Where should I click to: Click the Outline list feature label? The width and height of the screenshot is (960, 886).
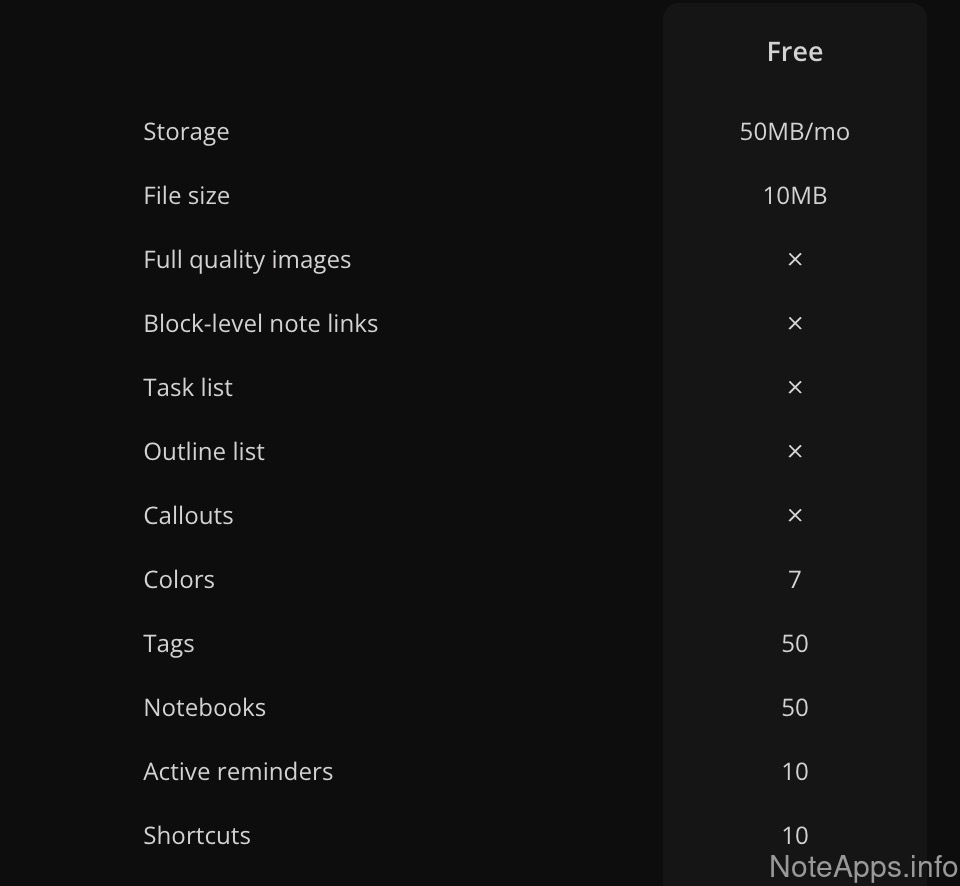[204, 452]
